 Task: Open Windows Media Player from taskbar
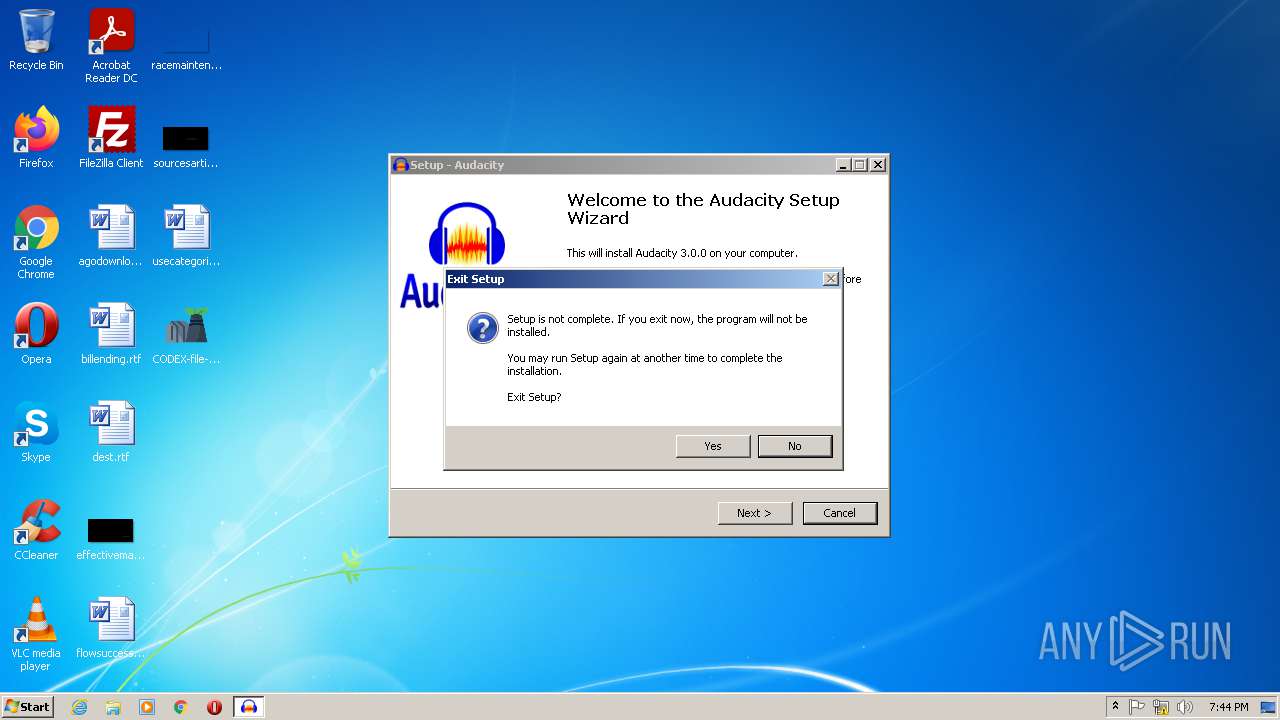click(x=147, y=707)
